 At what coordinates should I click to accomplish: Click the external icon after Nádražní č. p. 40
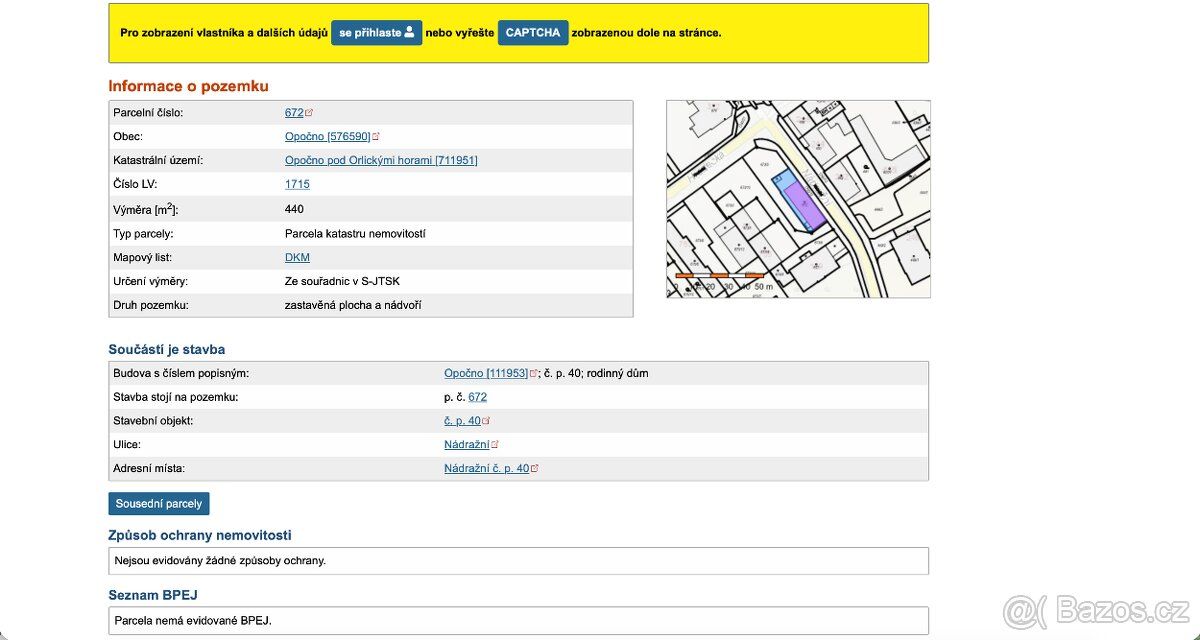point(535,468)
